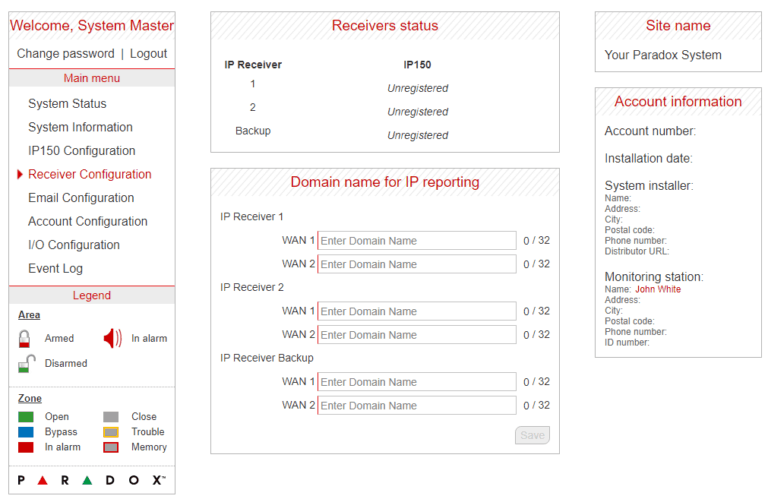
Task: Open the Event Log page
Action: tap(56, 268)
